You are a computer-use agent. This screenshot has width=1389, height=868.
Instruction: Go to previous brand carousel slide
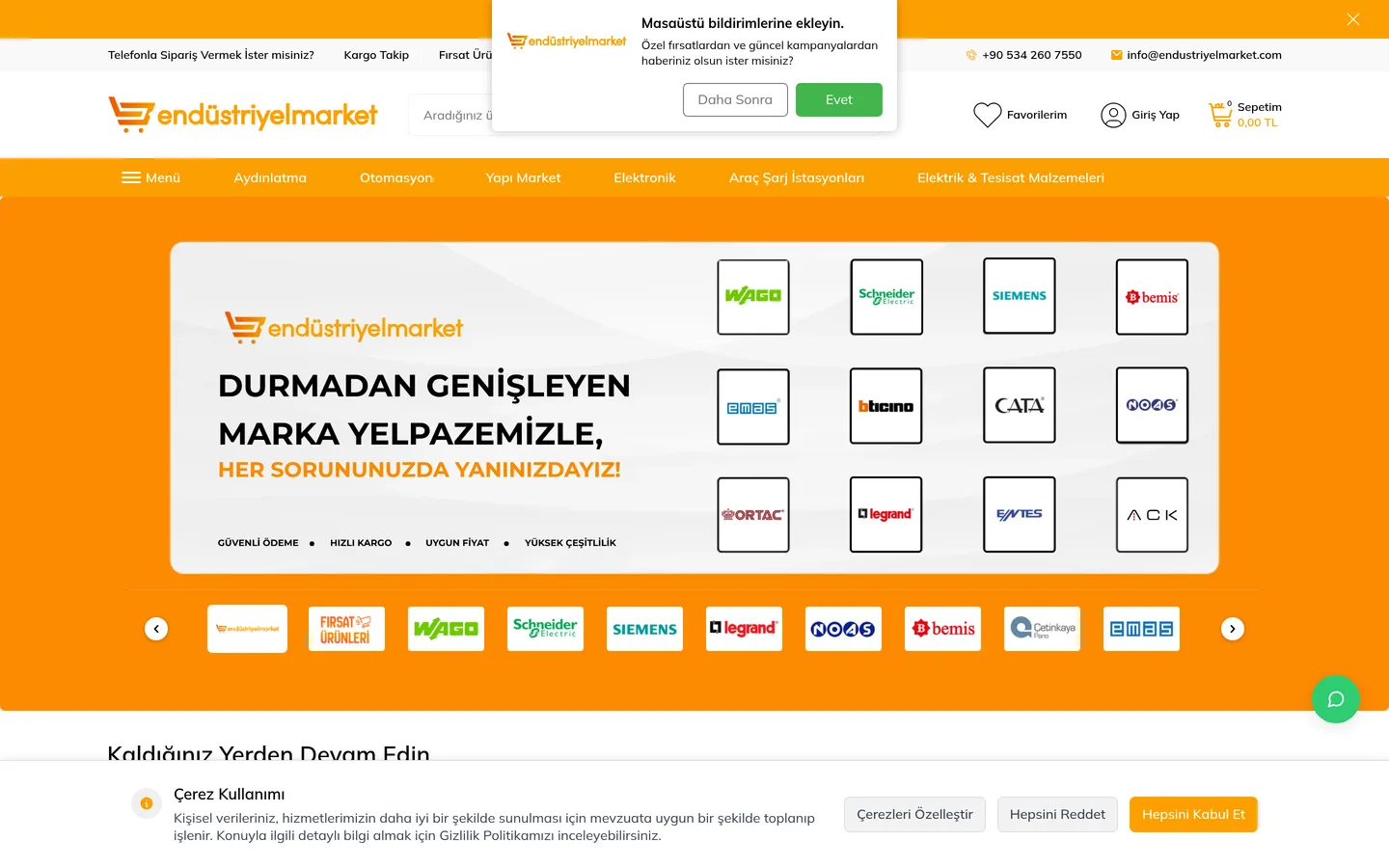[156, 629]
